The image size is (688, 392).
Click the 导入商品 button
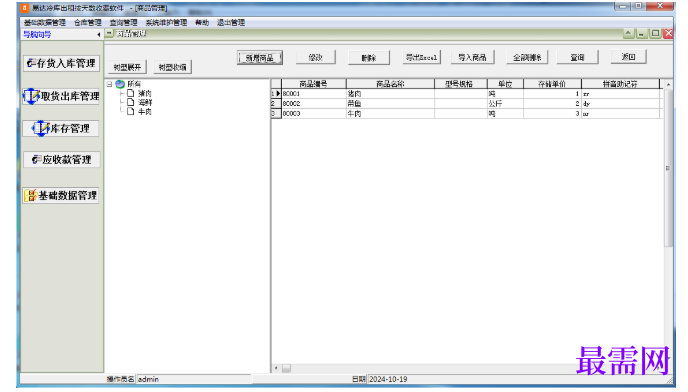[473, 58]
